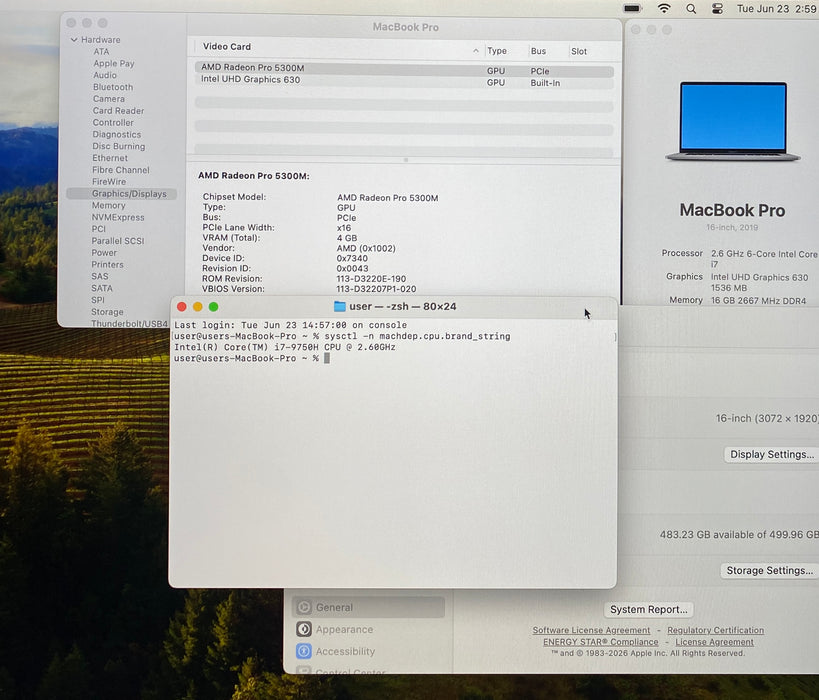Select ATA in the Hardware list

coord(101,52)
